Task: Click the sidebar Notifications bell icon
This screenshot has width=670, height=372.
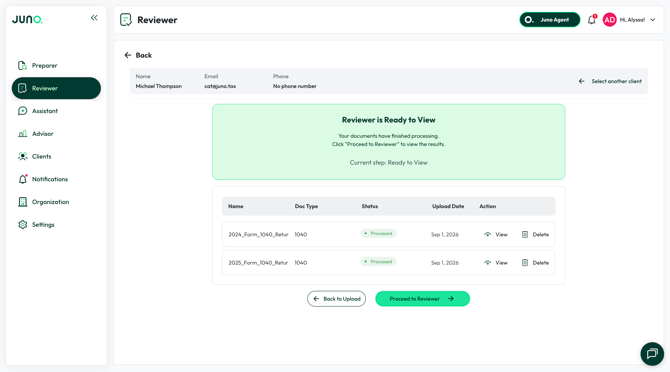Action: click(22, 179)
